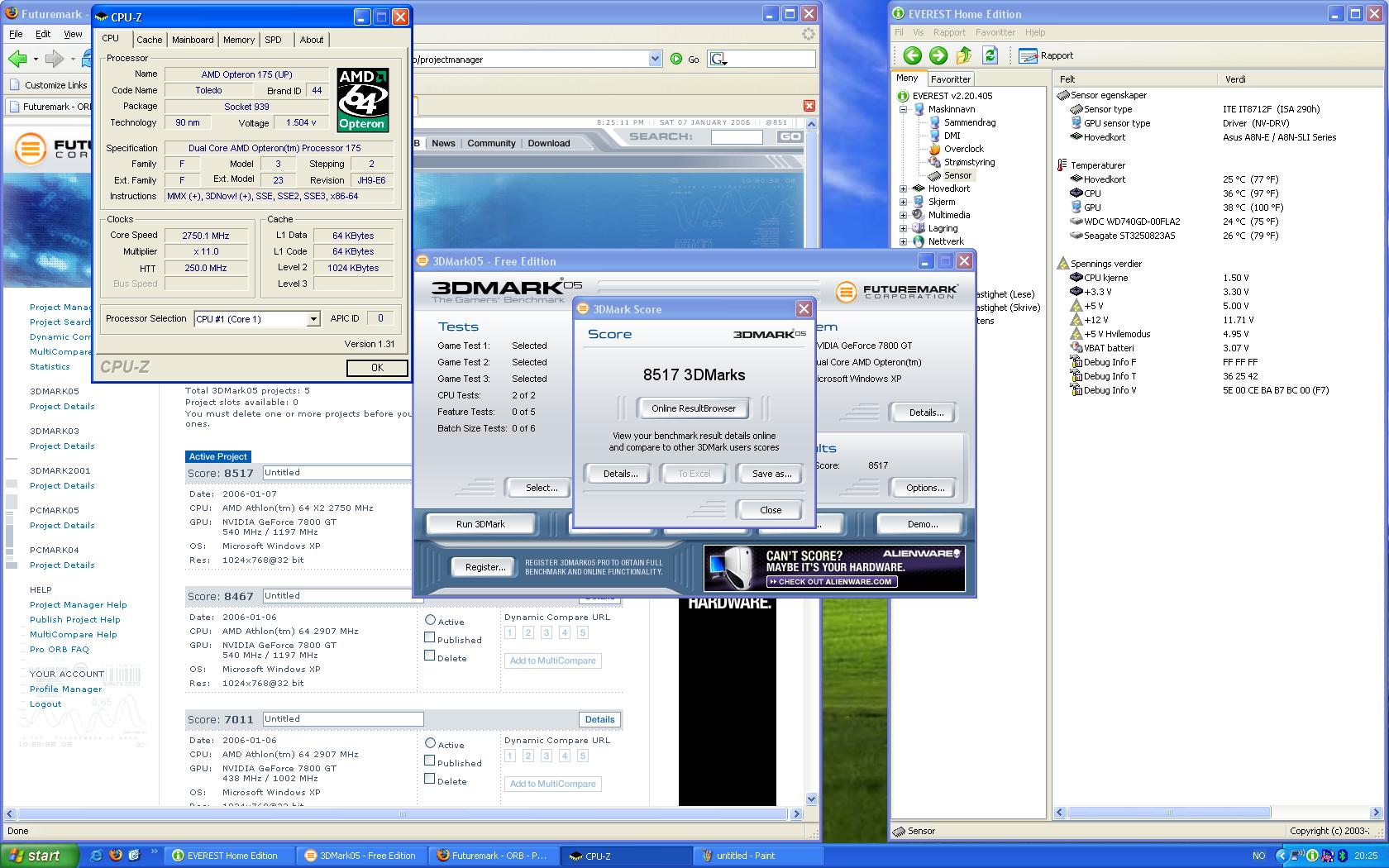Click the green Go icon next to address bar
This screenshot has height=868, width=1389.
676,59
